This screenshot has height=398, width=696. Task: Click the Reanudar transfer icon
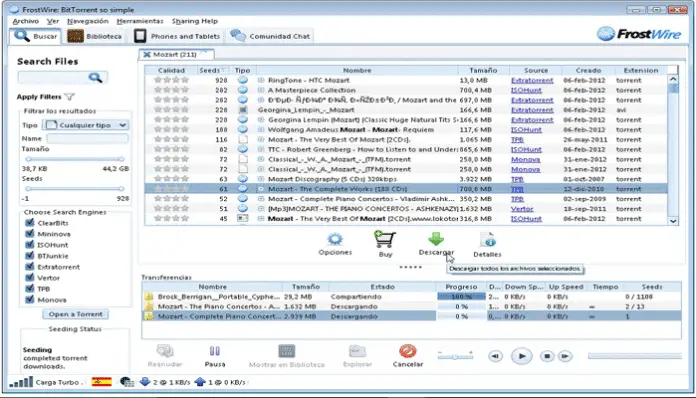tap(165, 351)
